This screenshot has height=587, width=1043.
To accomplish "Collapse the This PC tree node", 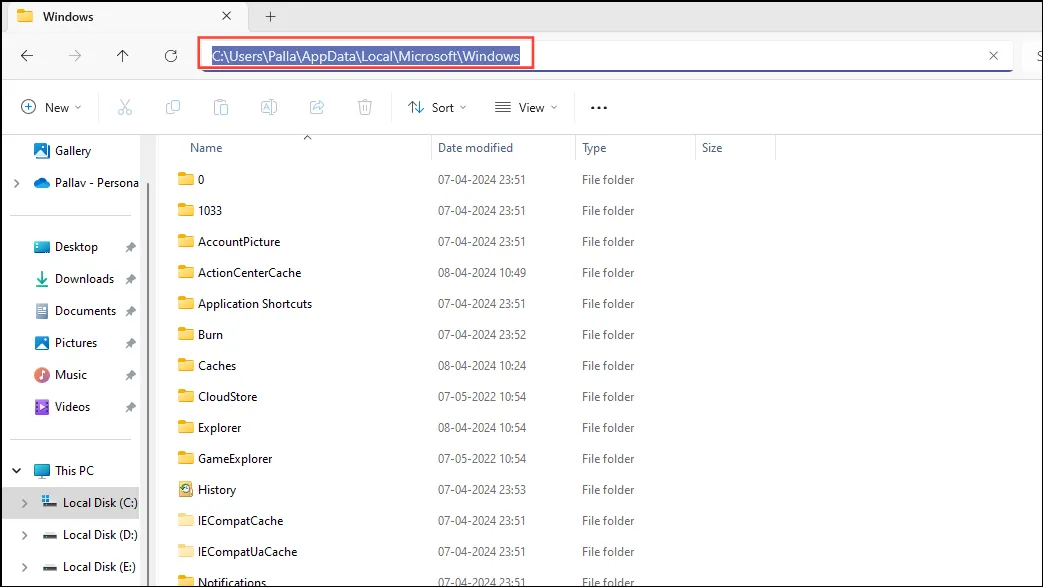I will tap(17, 471).
